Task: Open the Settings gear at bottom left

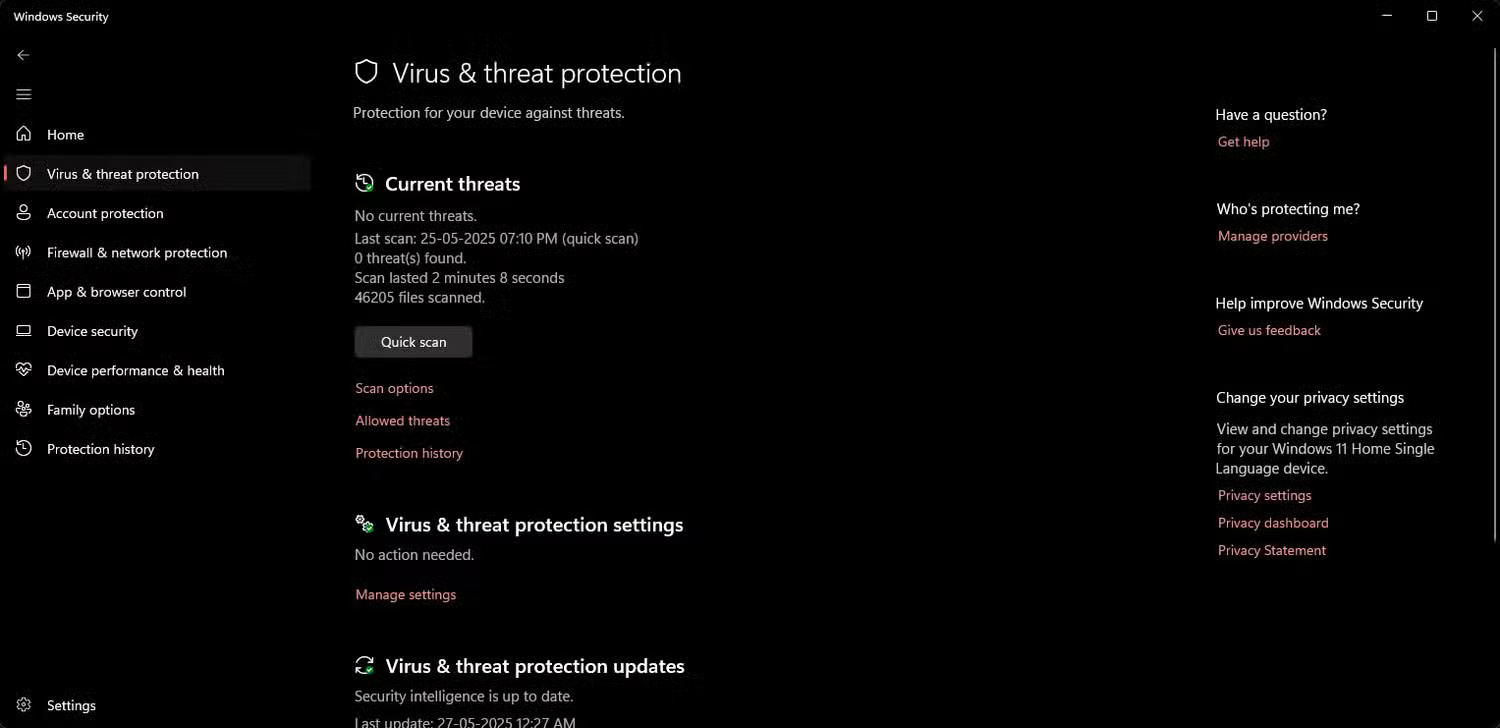Action: click(x=23, y=705)
